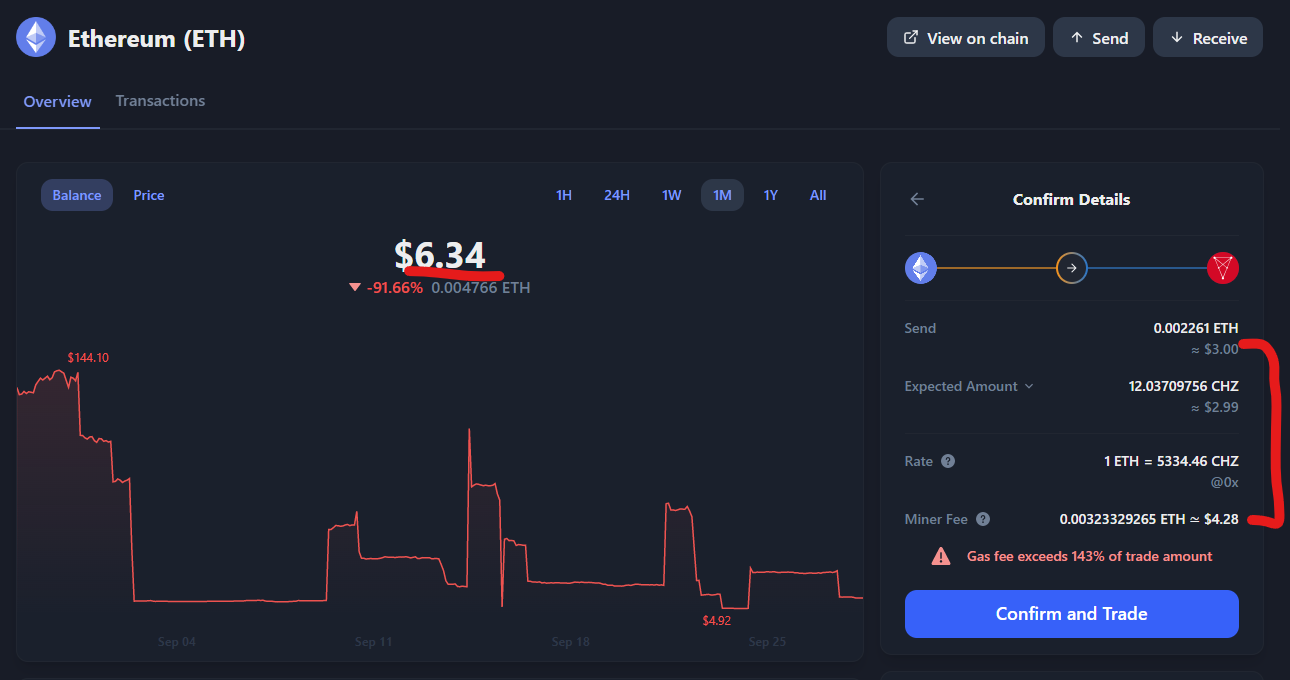Click Confirm and Trade
This screenshot has height=680, width=1290.
click(1072, 614)
